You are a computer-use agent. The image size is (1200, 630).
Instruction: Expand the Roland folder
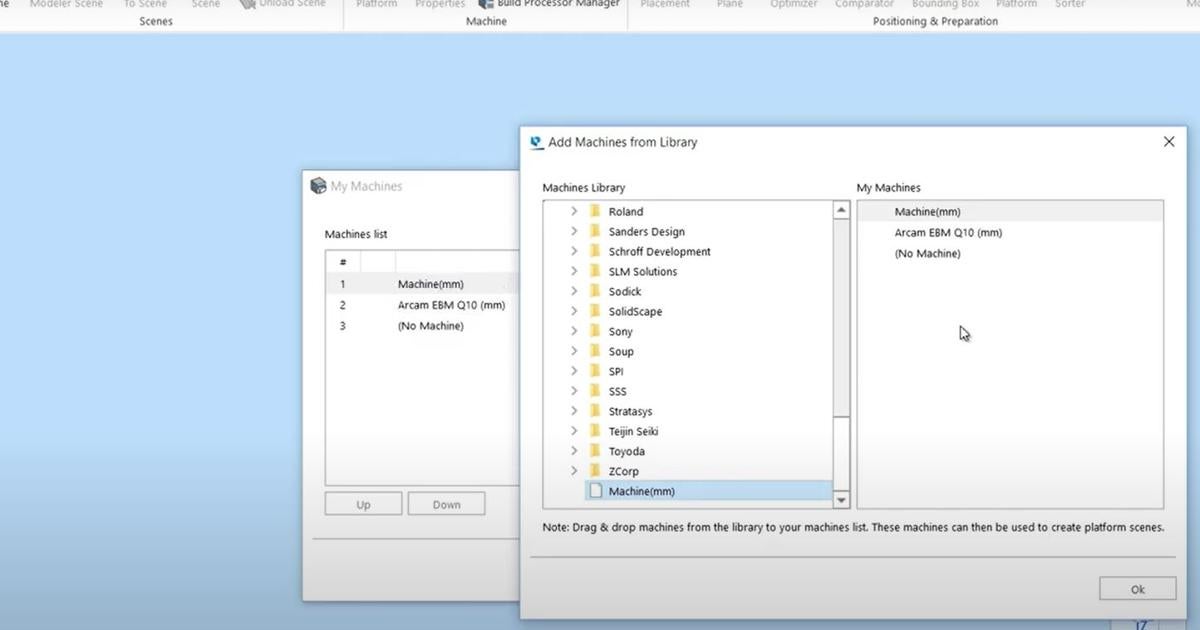coord(573,211)
